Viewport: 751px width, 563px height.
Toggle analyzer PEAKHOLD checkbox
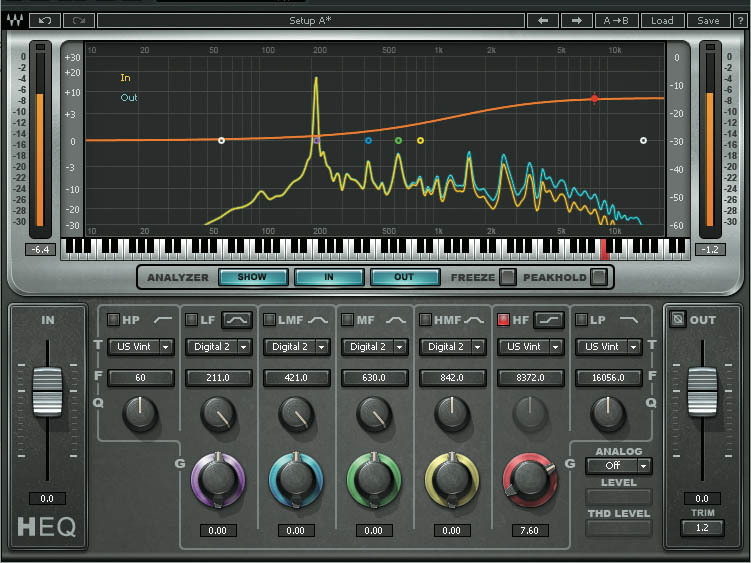pyautogui.click(x=599, y=277)
